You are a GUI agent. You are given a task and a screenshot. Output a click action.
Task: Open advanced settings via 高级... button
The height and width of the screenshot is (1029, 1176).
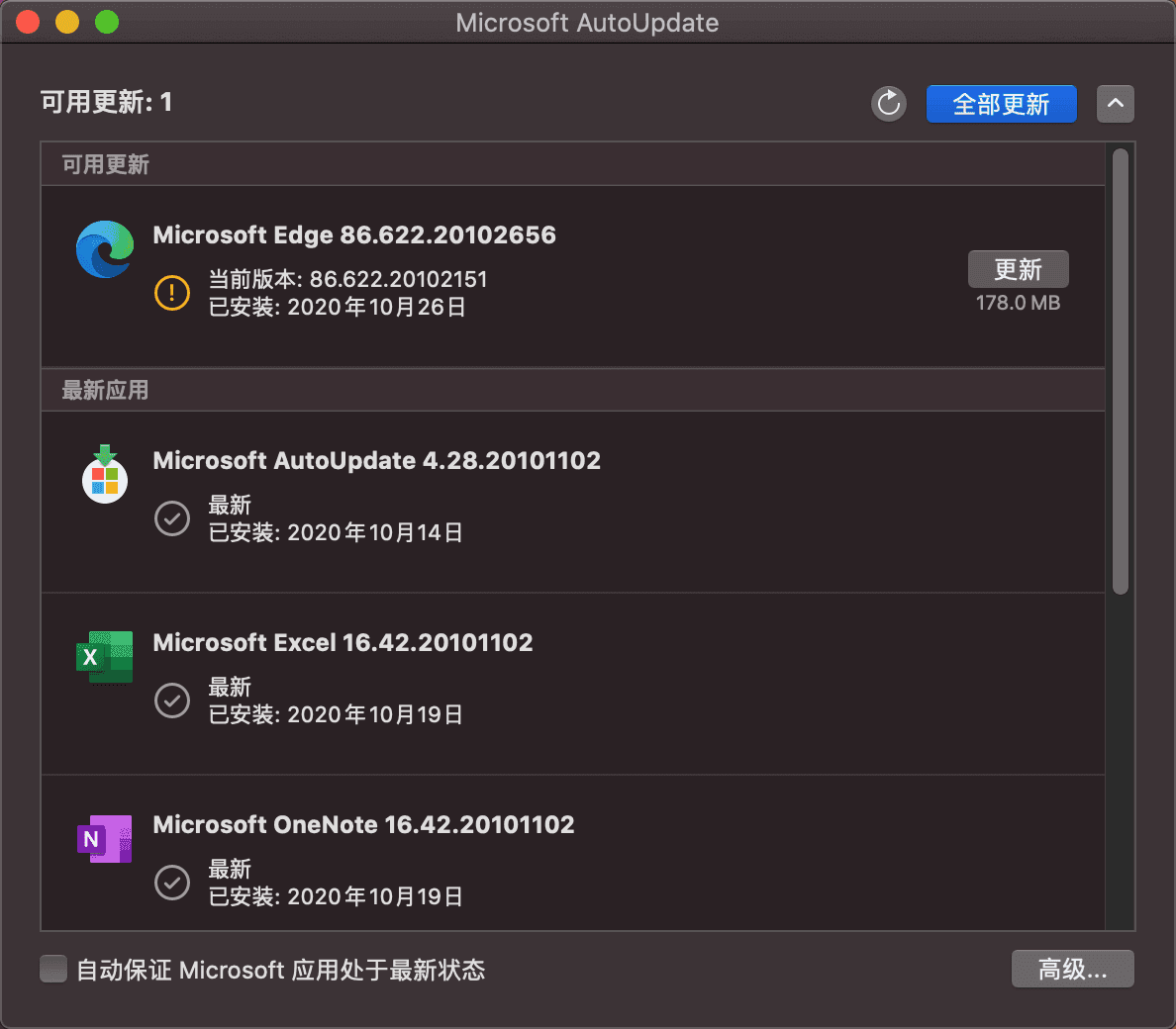click(x=1072, y=969)
